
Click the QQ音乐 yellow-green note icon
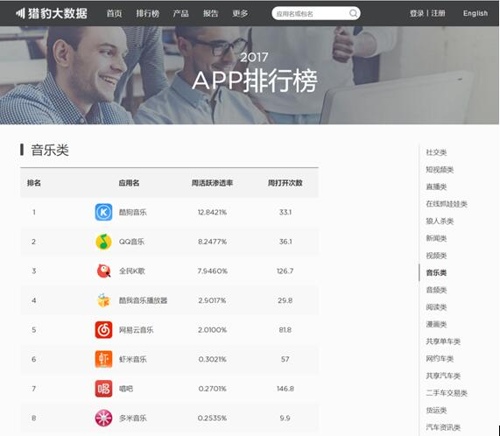(104, 242)
